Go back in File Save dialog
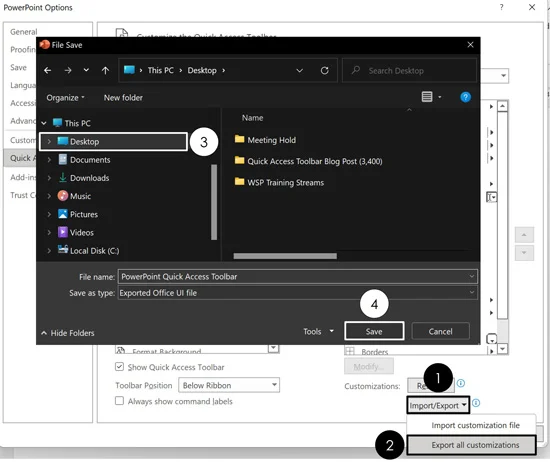This screenshot has height=462, width=550. [x=47, y=71]
